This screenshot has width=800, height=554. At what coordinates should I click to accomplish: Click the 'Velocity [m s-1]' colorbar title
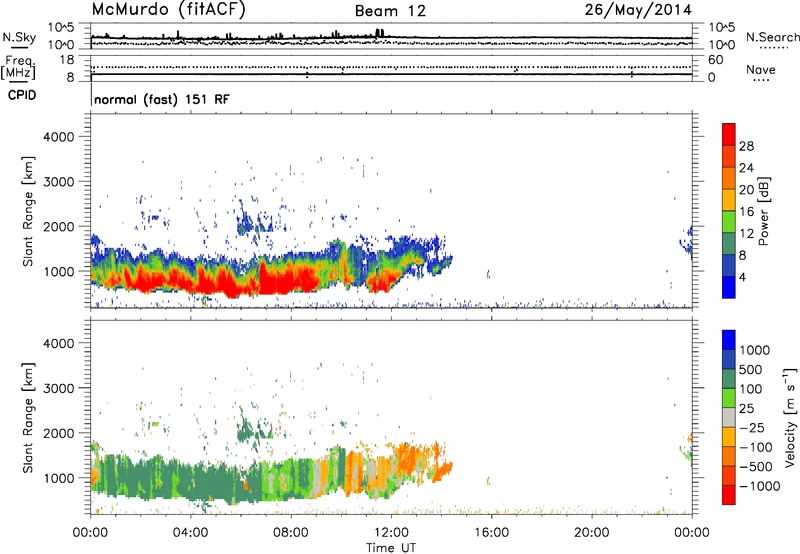[x=790, y=417]
